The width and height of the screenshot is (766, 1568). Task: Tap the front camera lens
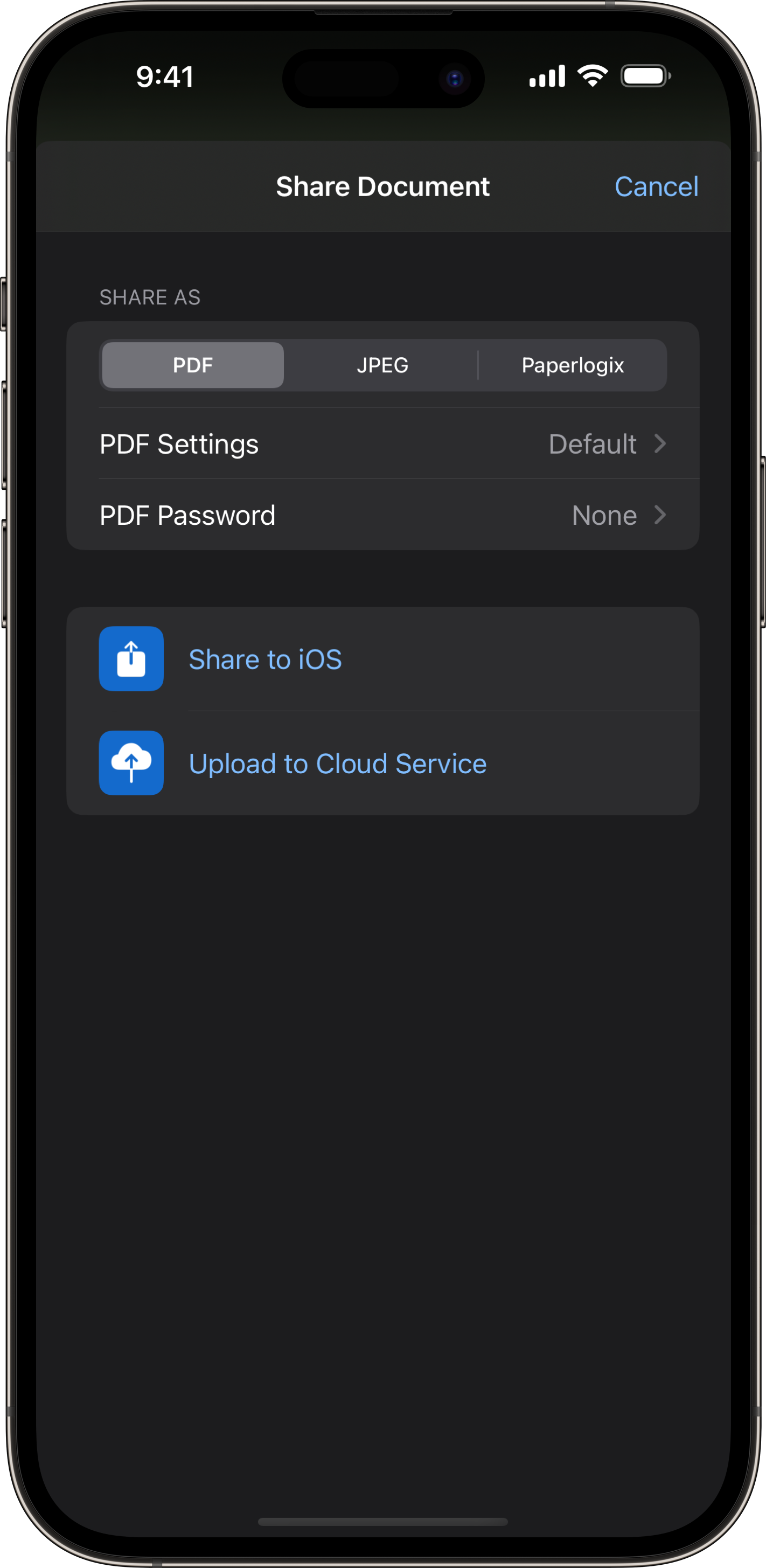click(x=455, y=79)
